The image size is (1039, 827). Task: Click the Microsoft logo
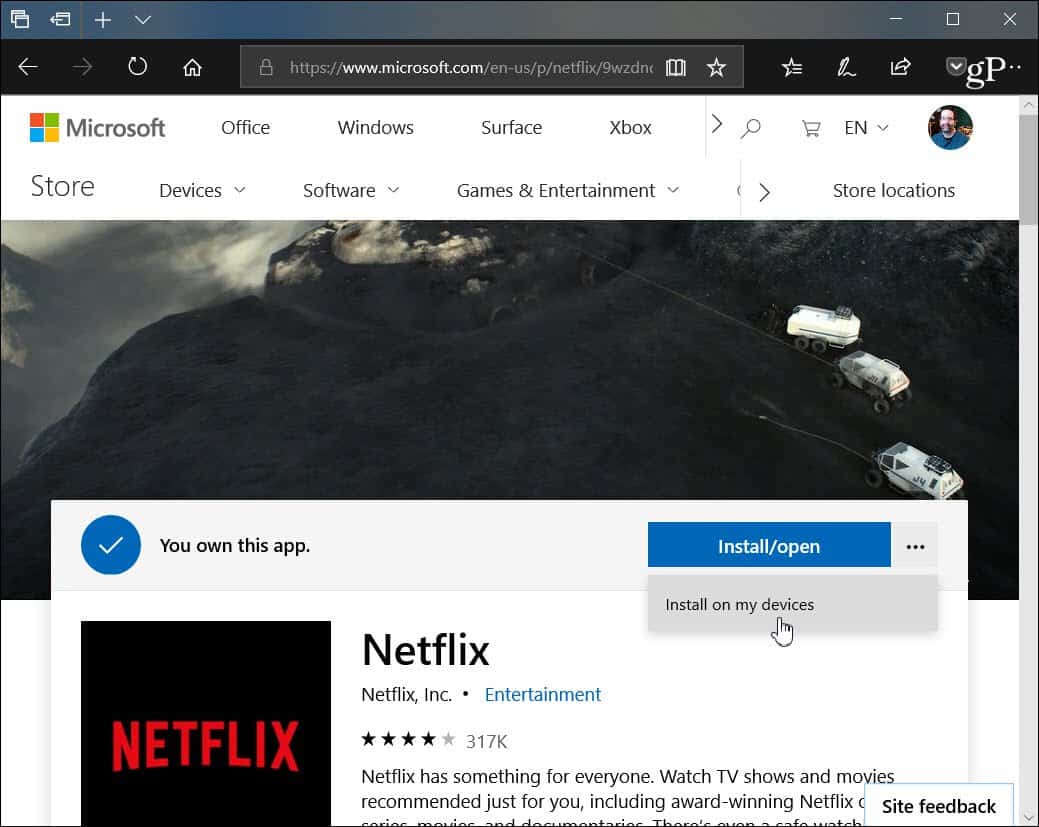tap(97, 127)
